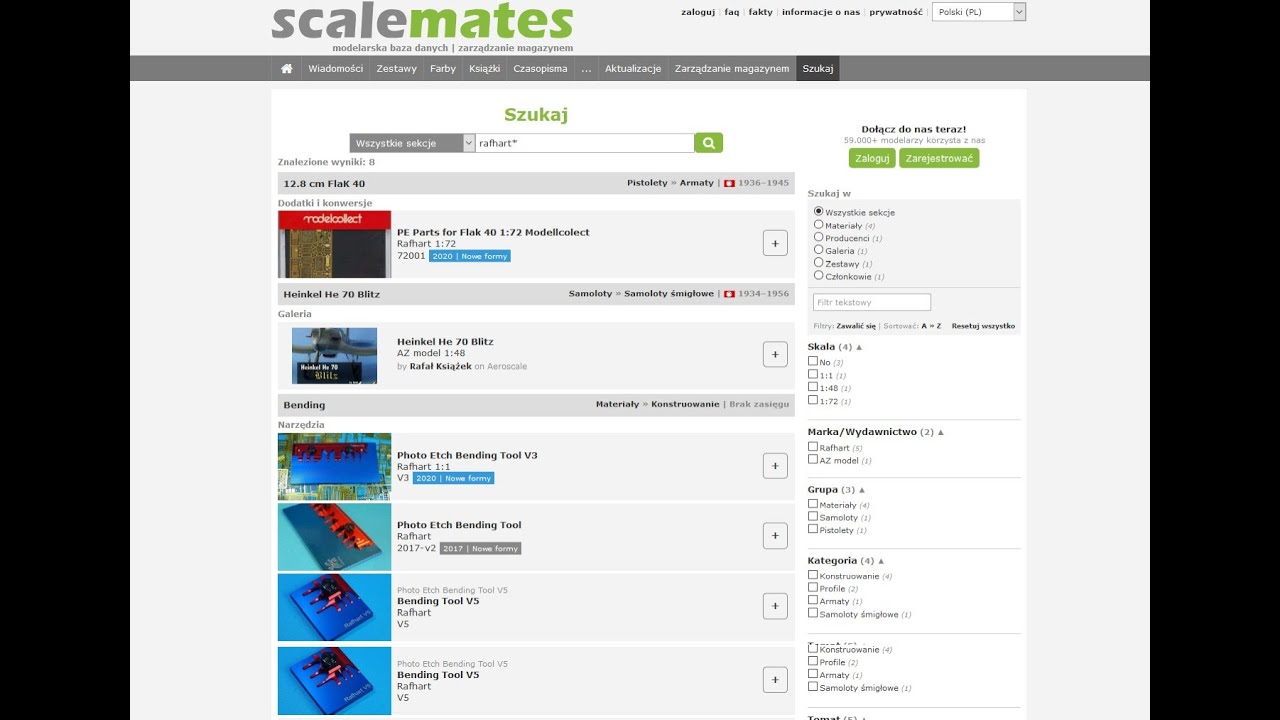Open the Aktualizacje menu
The width and height of the screenshot is (1280, 720).
(x=633, y=69)
